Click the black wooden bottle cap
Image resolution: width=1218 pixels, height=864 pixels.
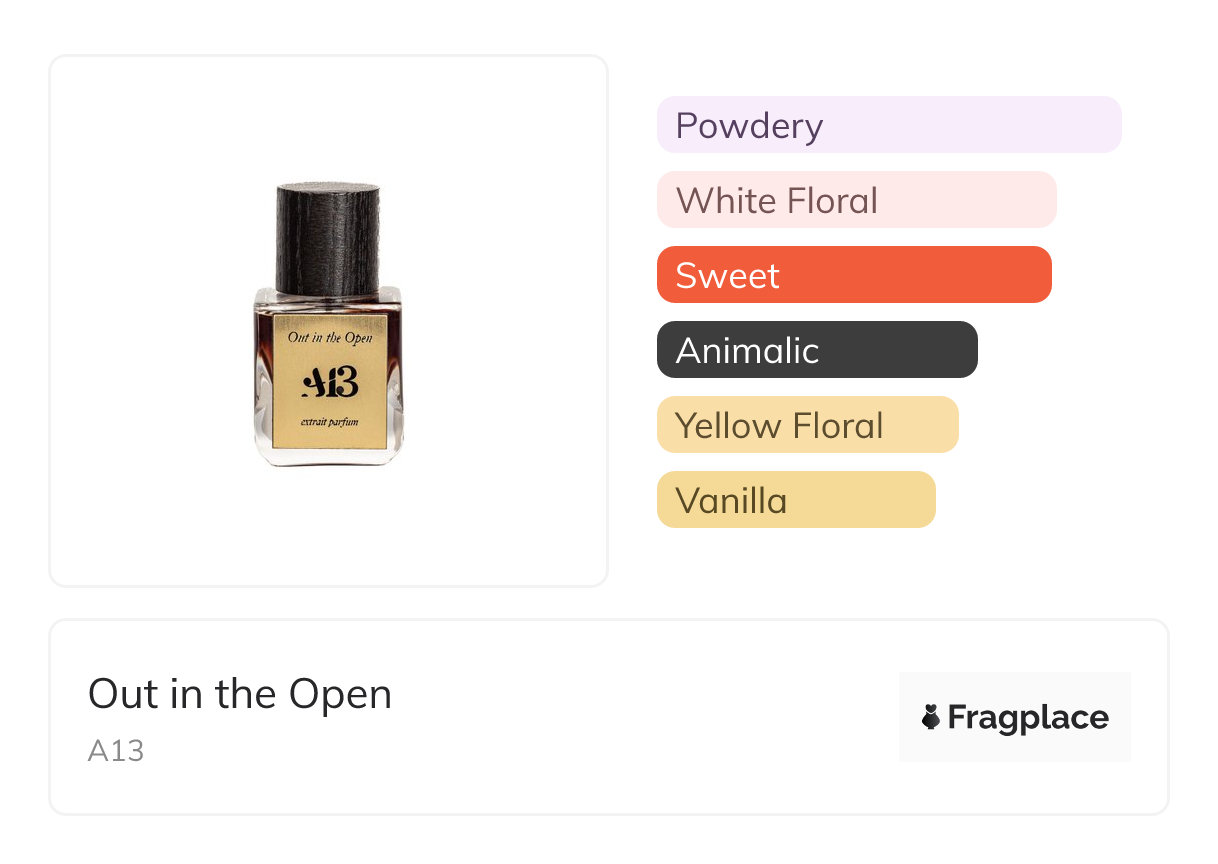[328, 238]
